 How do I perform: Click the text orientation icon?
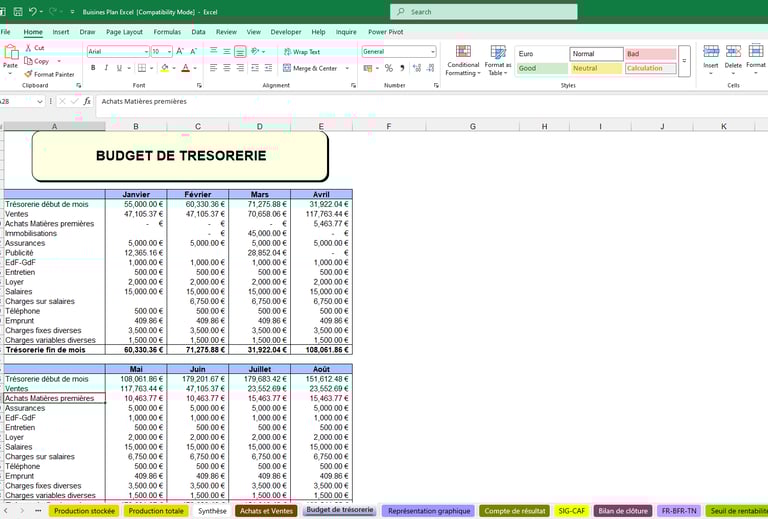click(x=255, y=51)
